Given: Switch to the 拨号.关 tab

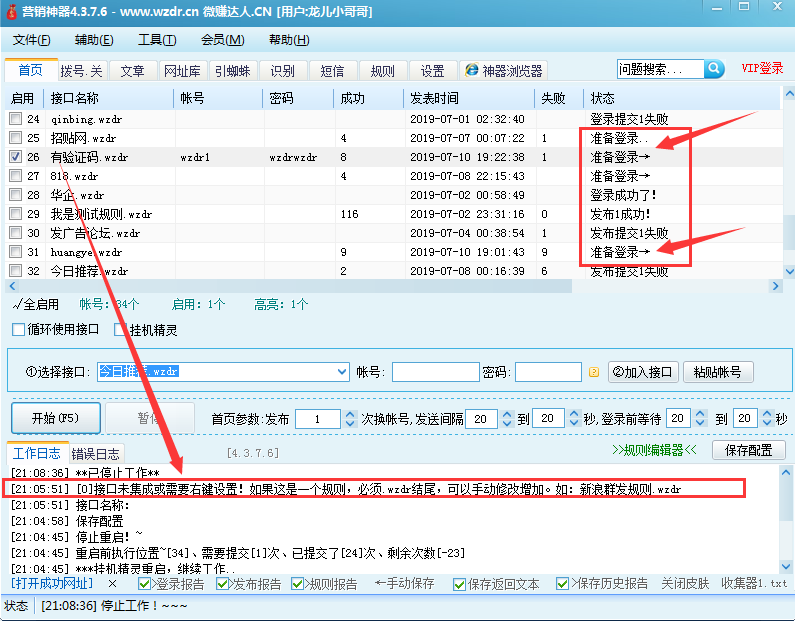Looking at the screenshot, I should click(81, 70).
